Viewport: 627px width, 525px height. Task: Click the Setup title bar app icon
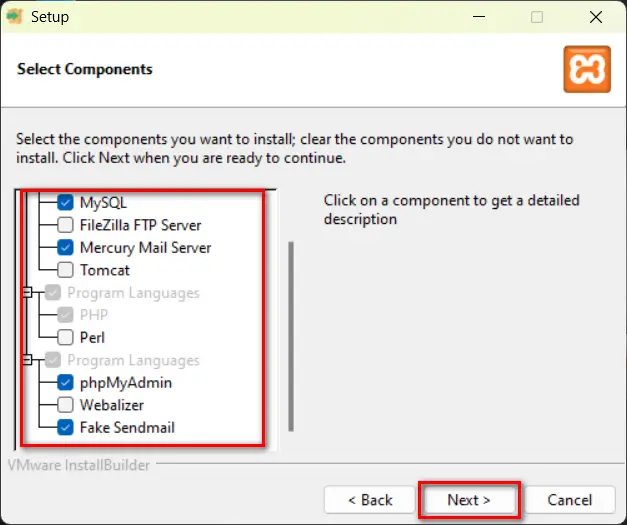coord(15,17)
